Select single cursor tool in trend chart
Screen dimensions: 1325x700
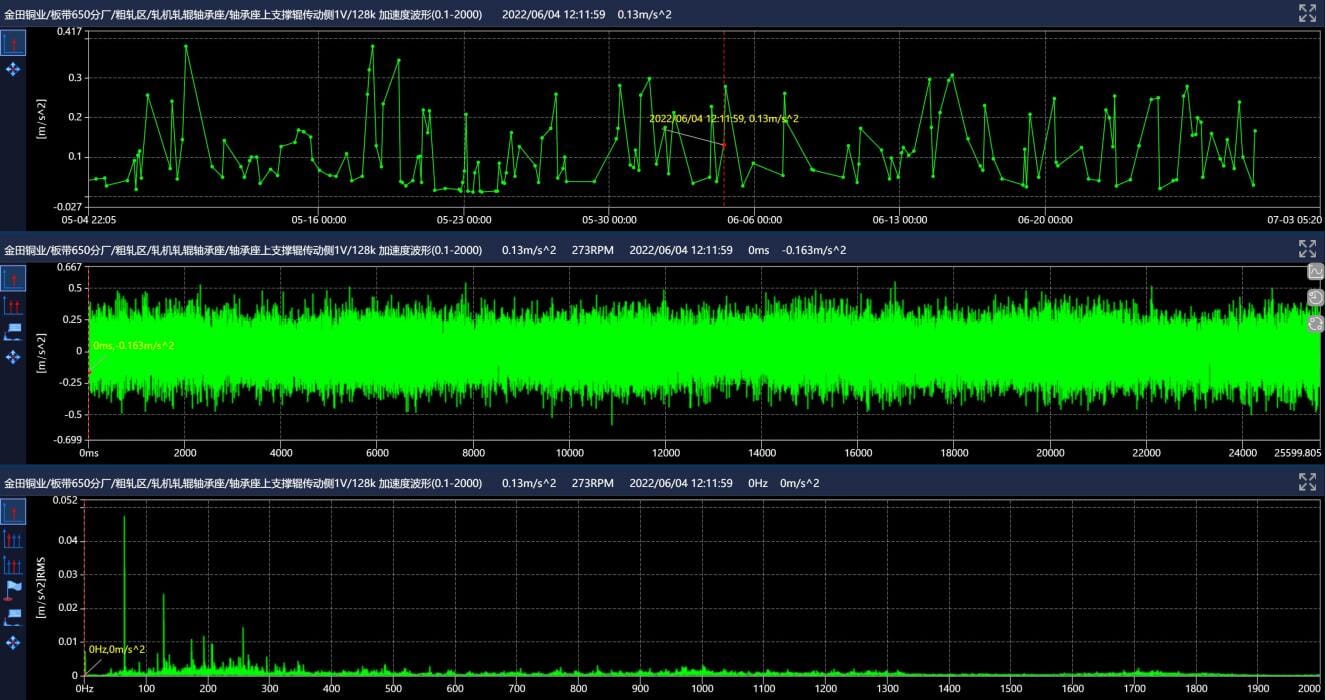13,42
